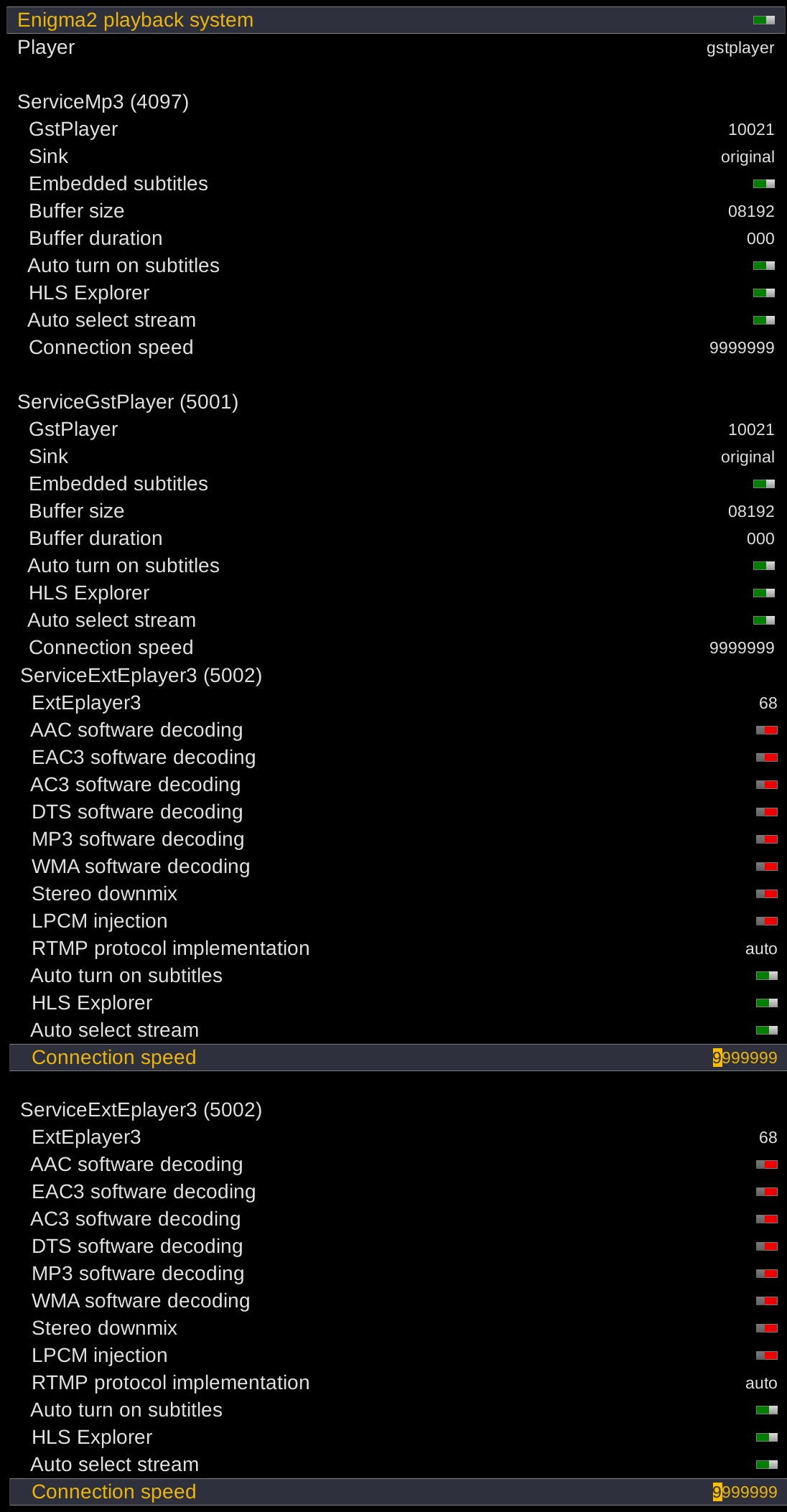The image size is (787, 1512).
Task: Select GstPlayer 10021 row under ServiceGstPlayer (5001)
Action: point(750,430)
